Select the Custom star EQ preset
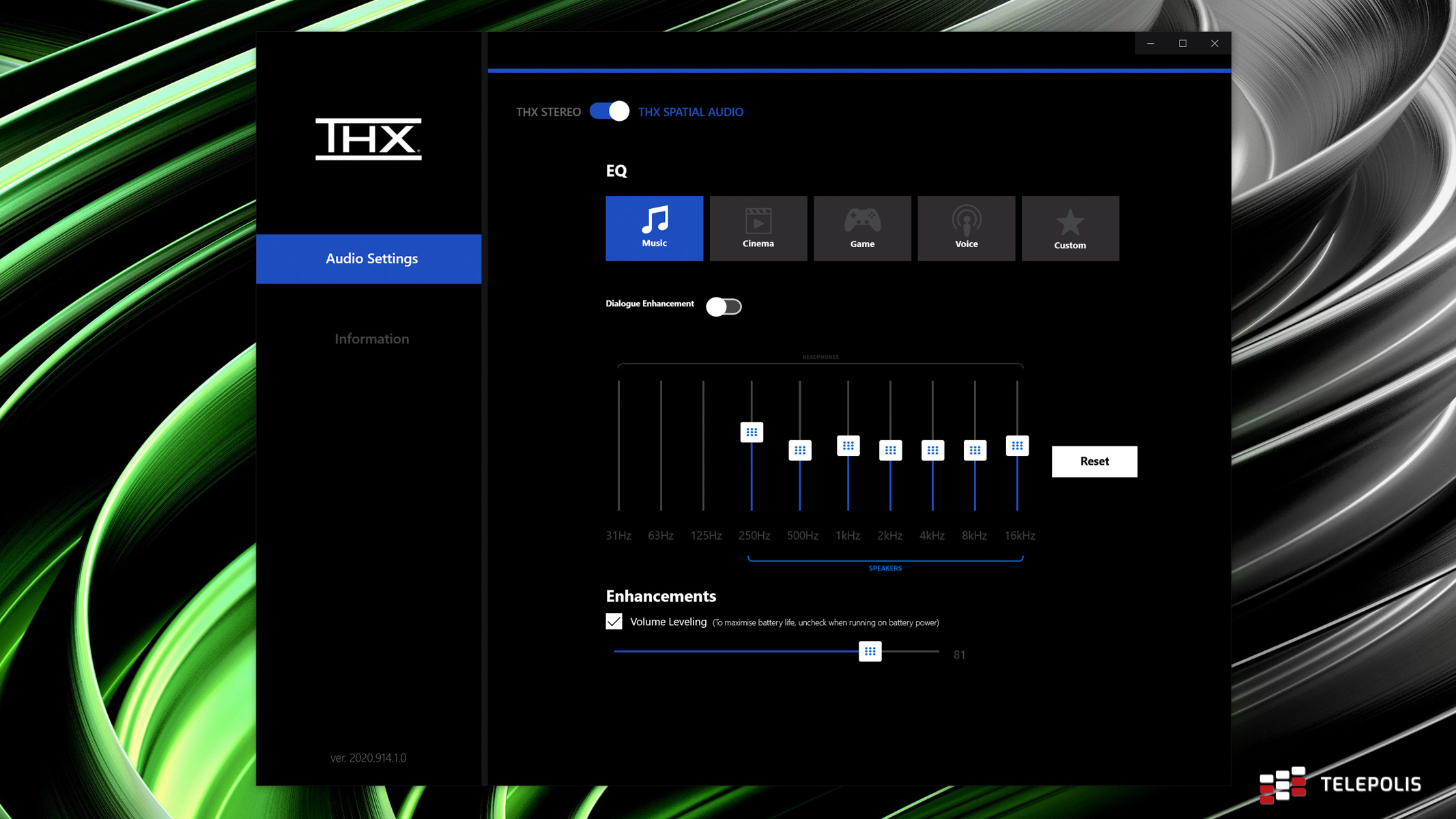 1070,228
